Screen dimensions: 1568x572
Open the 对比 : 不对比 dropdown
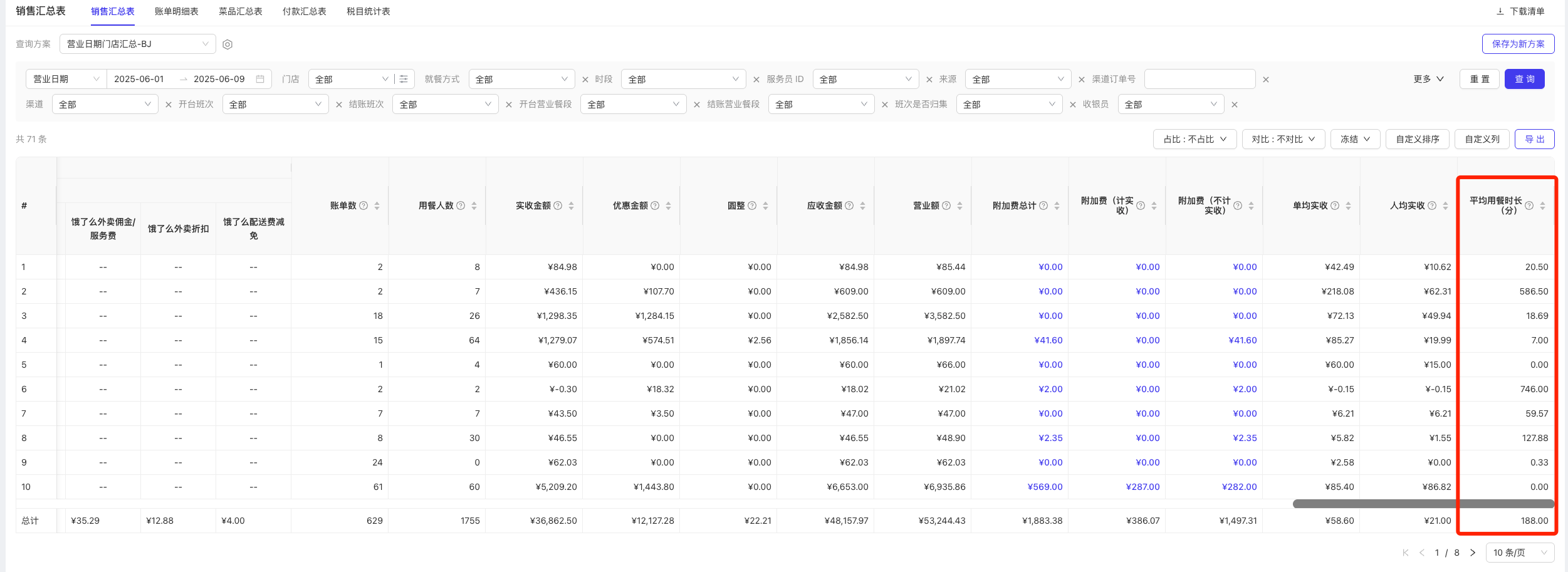pyautogui.click(x=1283, y=139)
